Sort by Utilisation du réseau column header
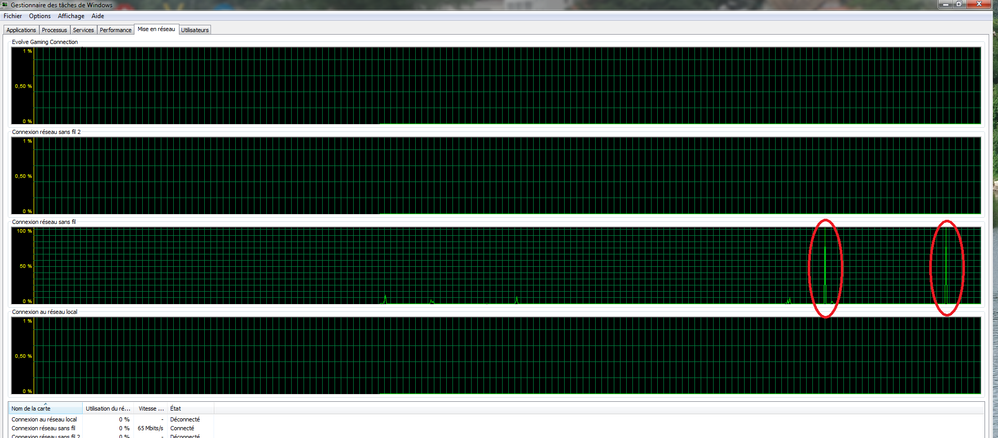The width and height of the screenshot is (998, 438). pyautogui.click(x=108, y=408)
